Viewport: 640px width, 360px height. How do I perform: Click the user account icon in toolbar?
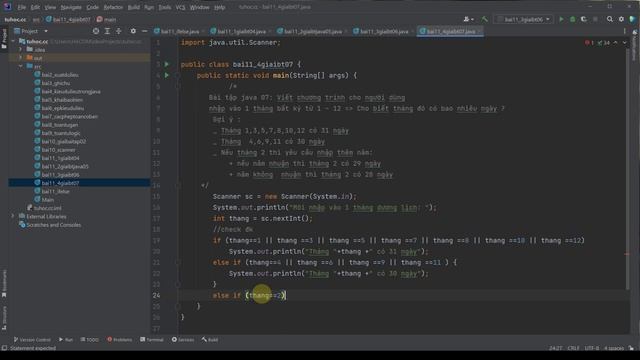468,19
